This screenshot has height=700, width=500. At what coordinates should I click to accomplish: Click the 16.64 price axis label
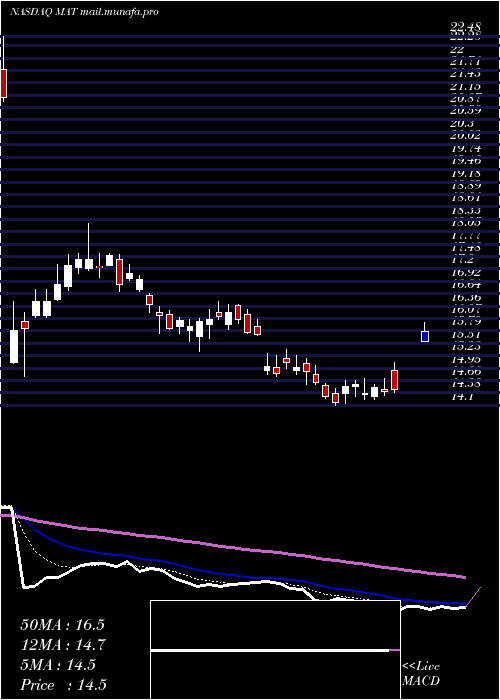click(x=465, y=286)
